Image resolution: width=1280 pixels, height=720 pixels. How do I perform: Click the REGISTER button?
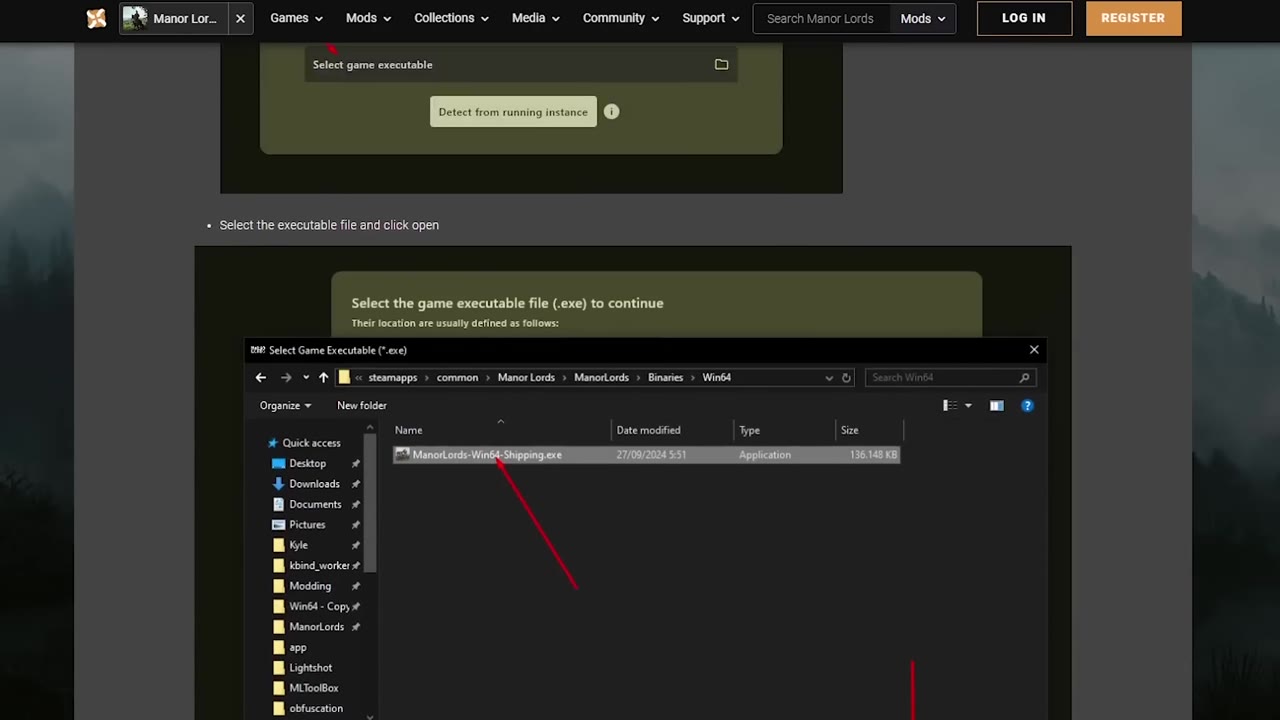point(1133,18)
